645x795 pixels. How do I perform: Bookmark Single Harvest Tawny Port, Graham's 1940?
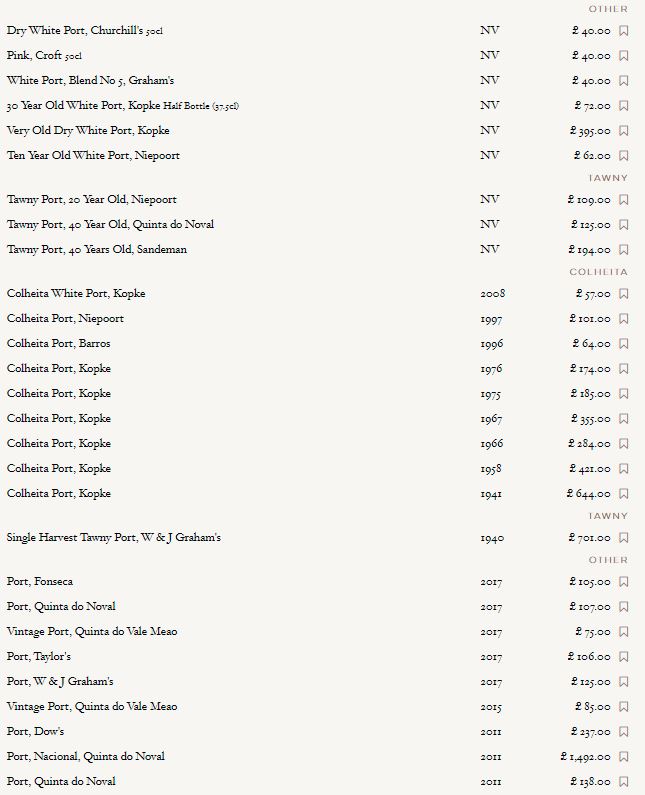click(624, 538)
